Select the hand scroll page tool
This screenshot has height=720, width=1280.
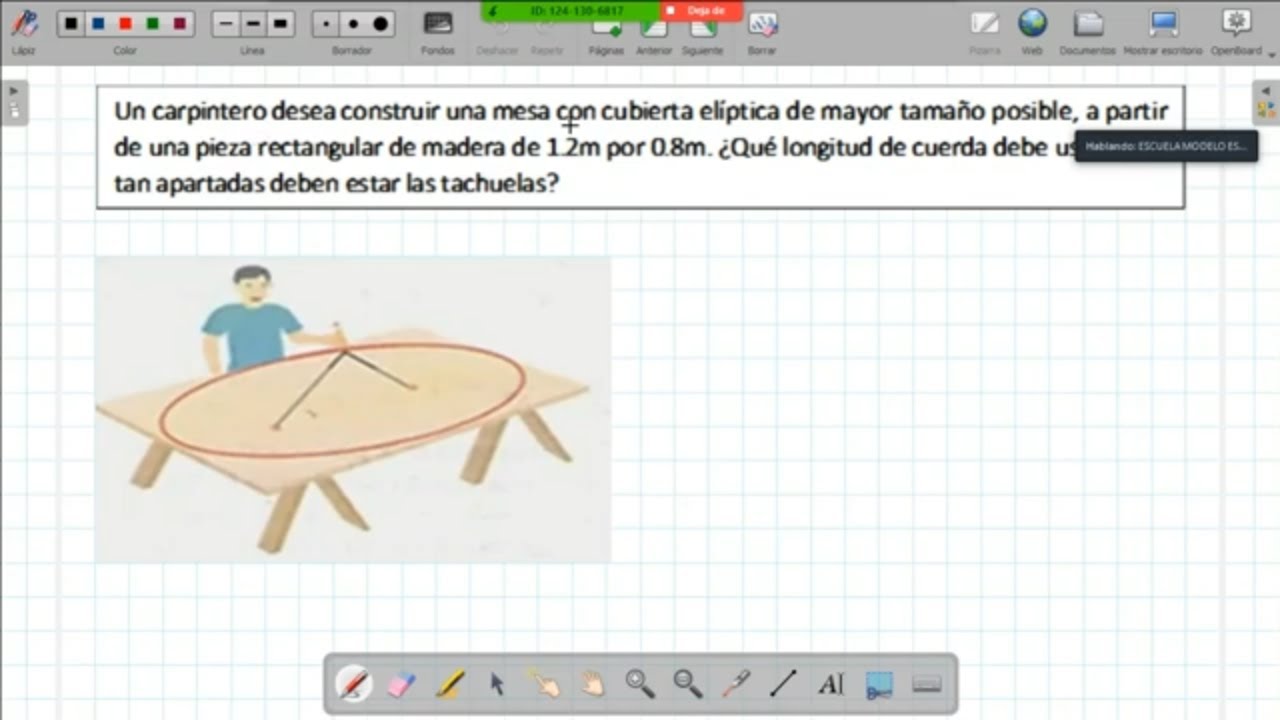593,684
